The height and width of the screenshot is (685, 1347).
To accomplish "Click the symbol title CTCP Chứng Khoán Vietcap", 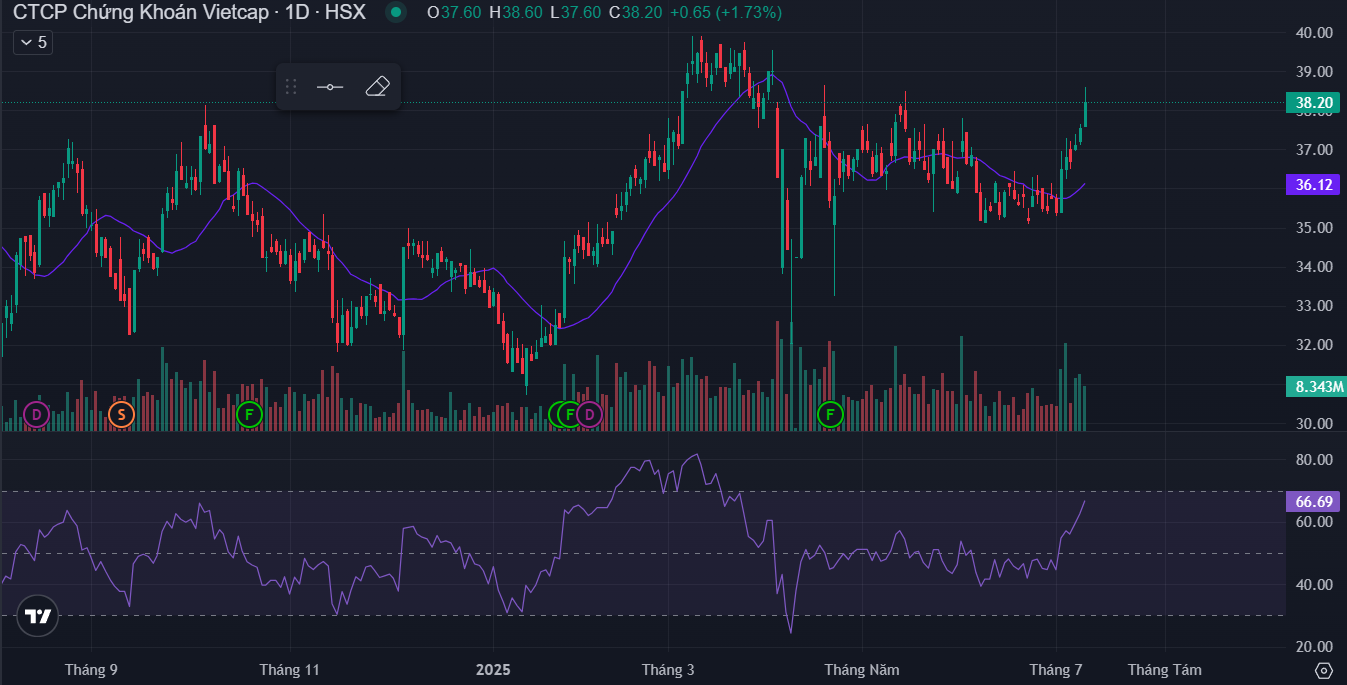I will click(141, 13).
